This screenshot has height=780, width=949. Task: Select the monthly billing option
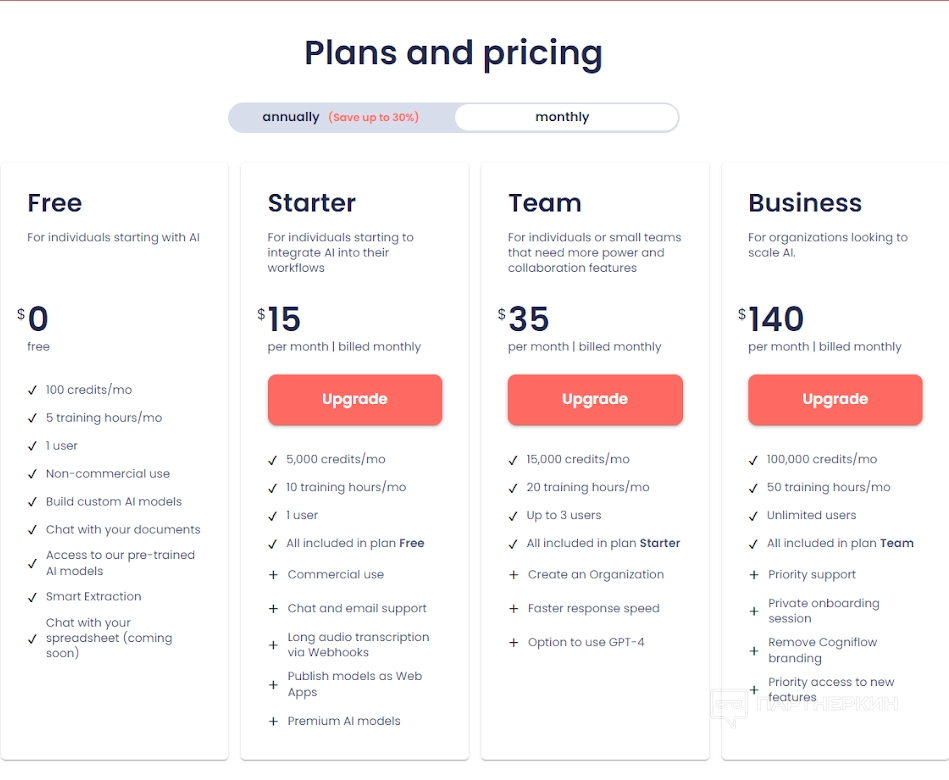562,117
